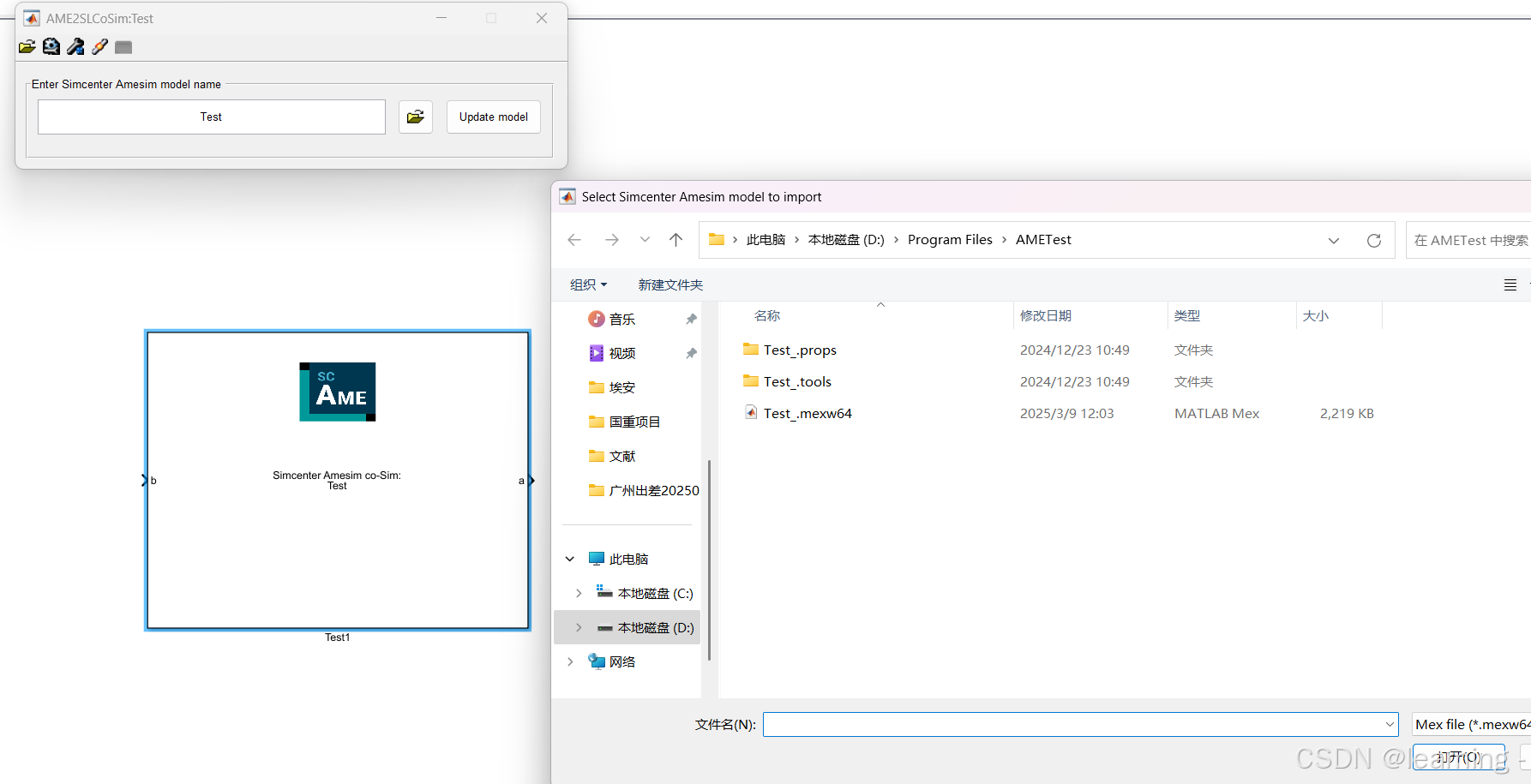Click the link connector icon in AME2SLCoSim toolbar
Screen dimensions: 1531x784
[99, 47]
